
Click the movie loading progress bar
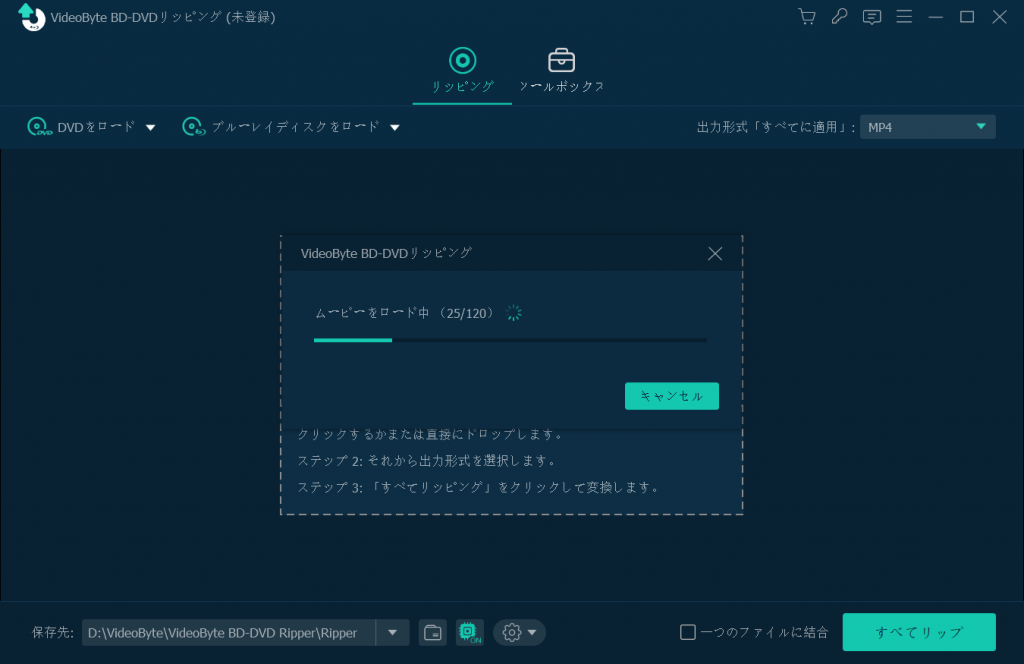(x=509, y=339)
